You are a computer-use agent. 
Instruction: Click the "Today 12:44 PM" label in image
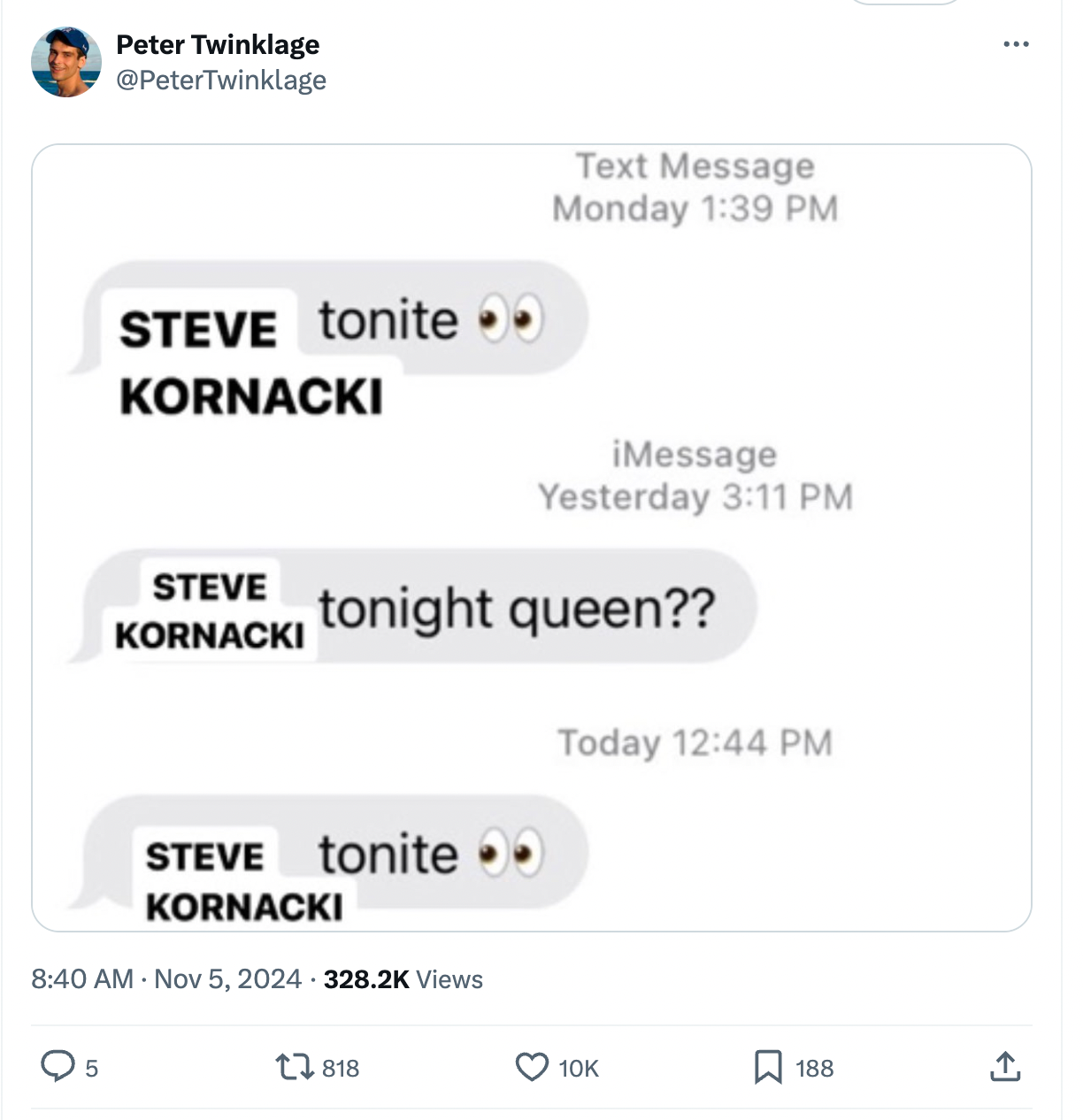695,743
